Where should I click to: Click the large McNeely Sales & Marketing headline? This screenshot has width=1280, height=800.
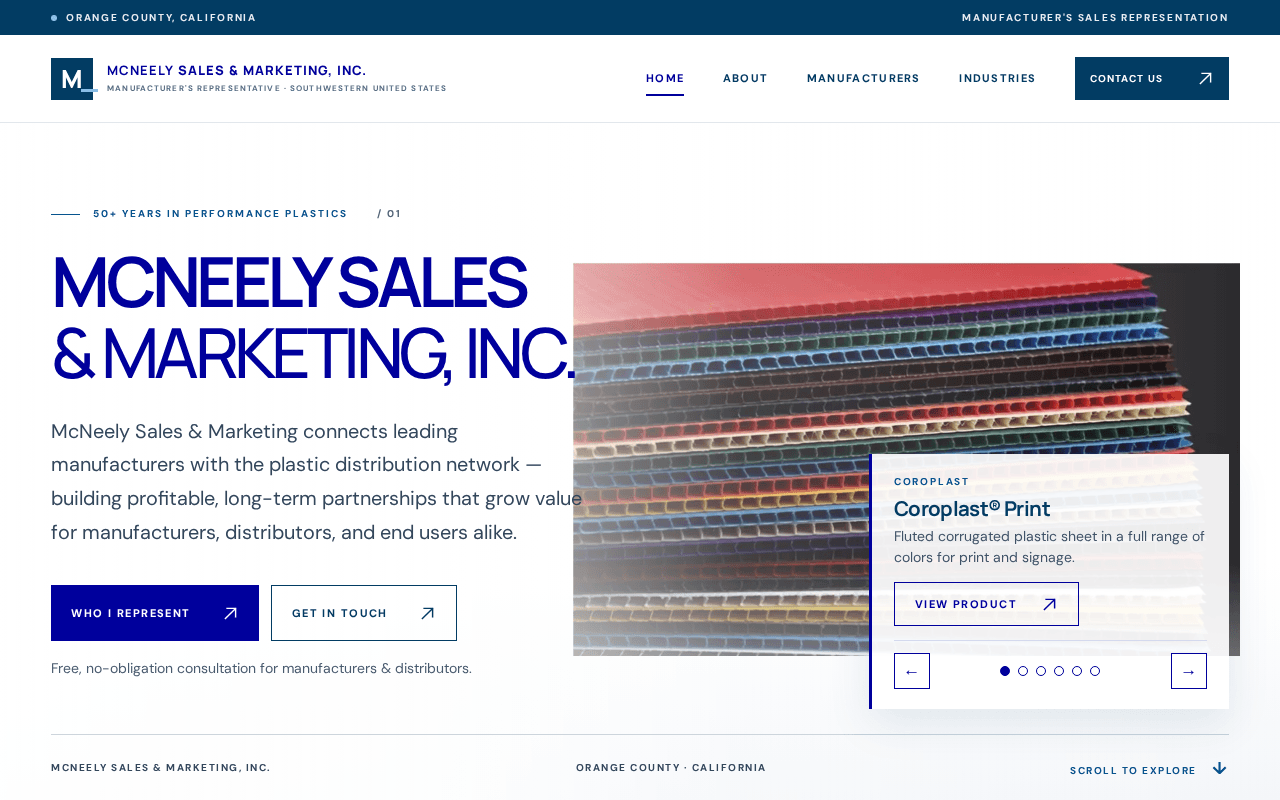[313, 319]
